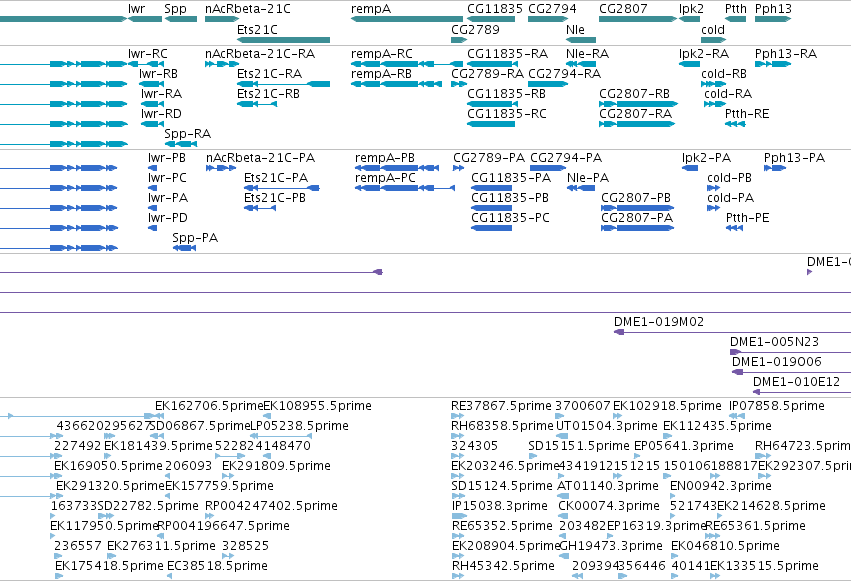Select the IP15038.3prime EST
This screenshot has width=851, height=581.
click(459, 516)
